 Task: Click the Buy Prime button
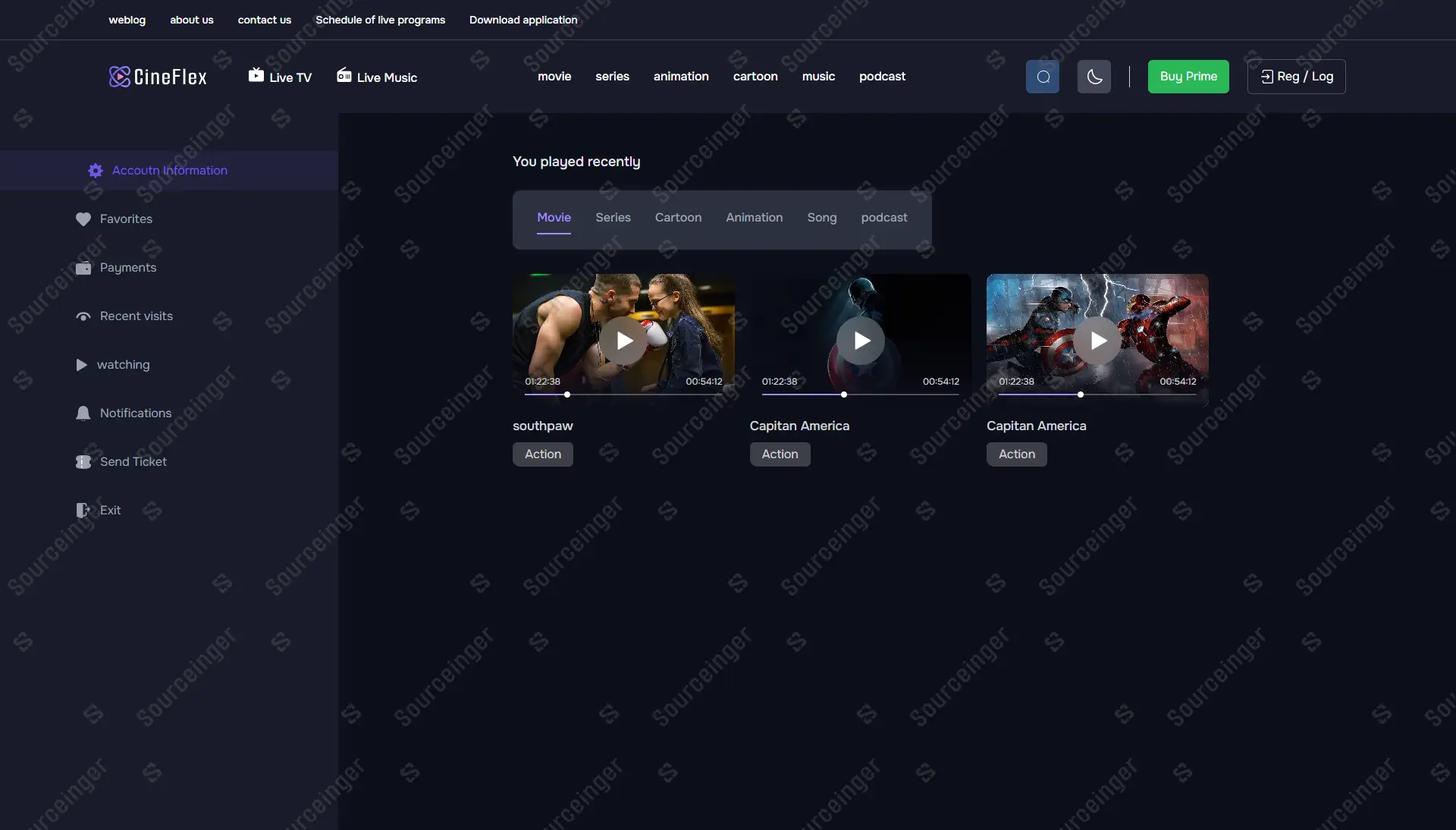click(1188, 77)
